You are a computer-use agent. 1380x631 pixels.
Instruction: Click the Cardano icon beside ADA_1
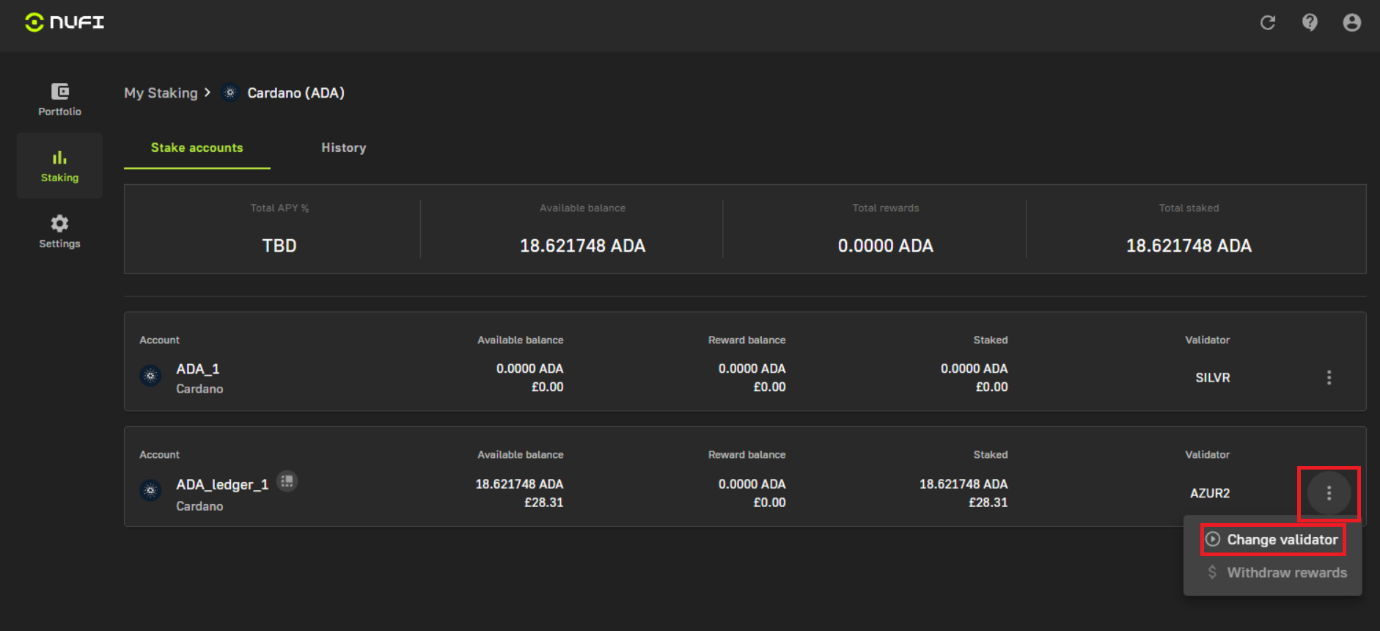tap(151, 377)
